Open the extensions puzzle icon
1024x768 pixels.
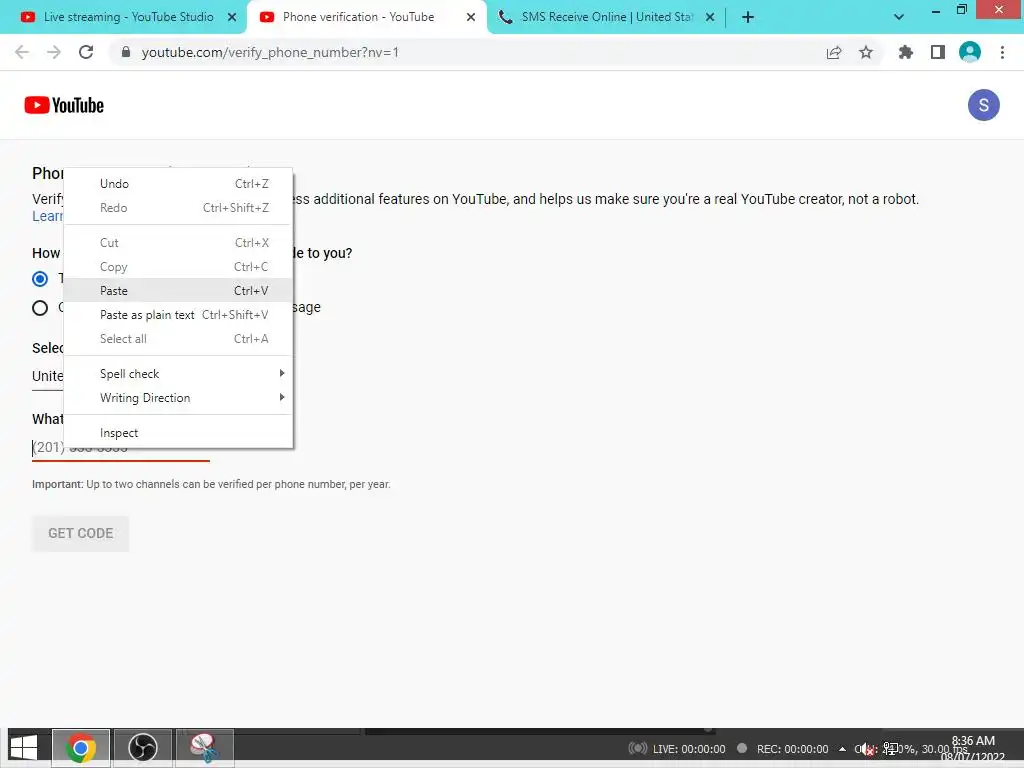905,52
